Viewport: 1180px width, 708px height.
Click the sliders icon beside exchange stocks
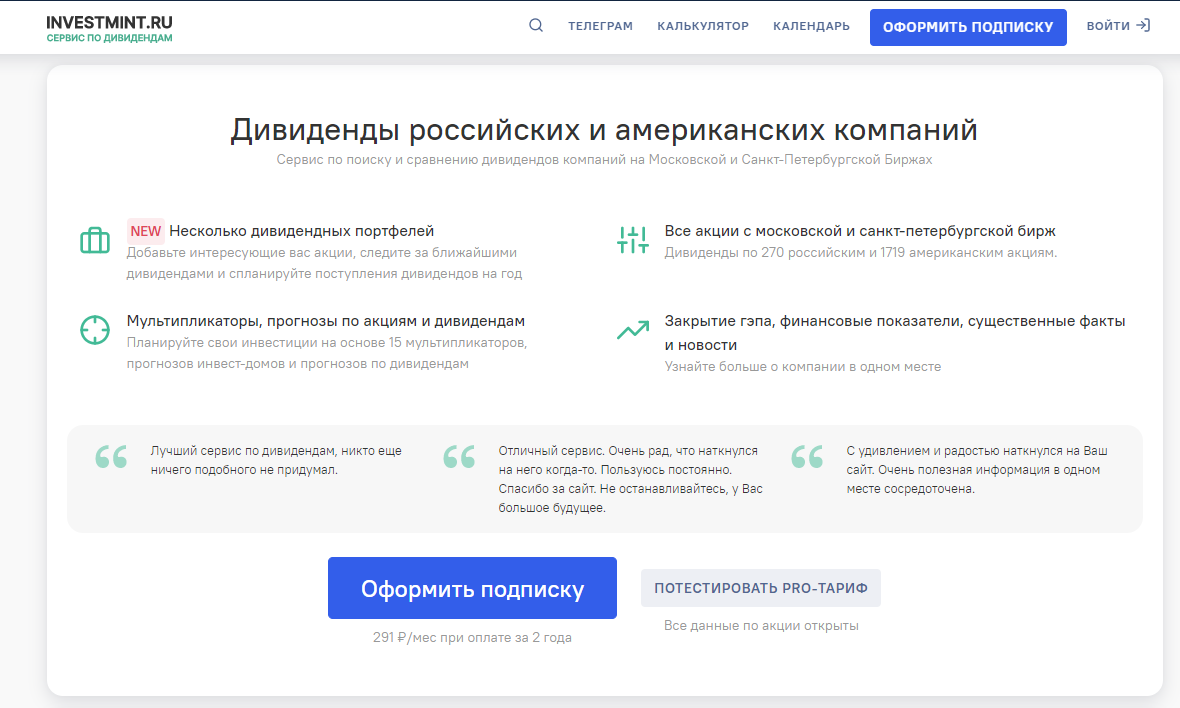(633, 240)
